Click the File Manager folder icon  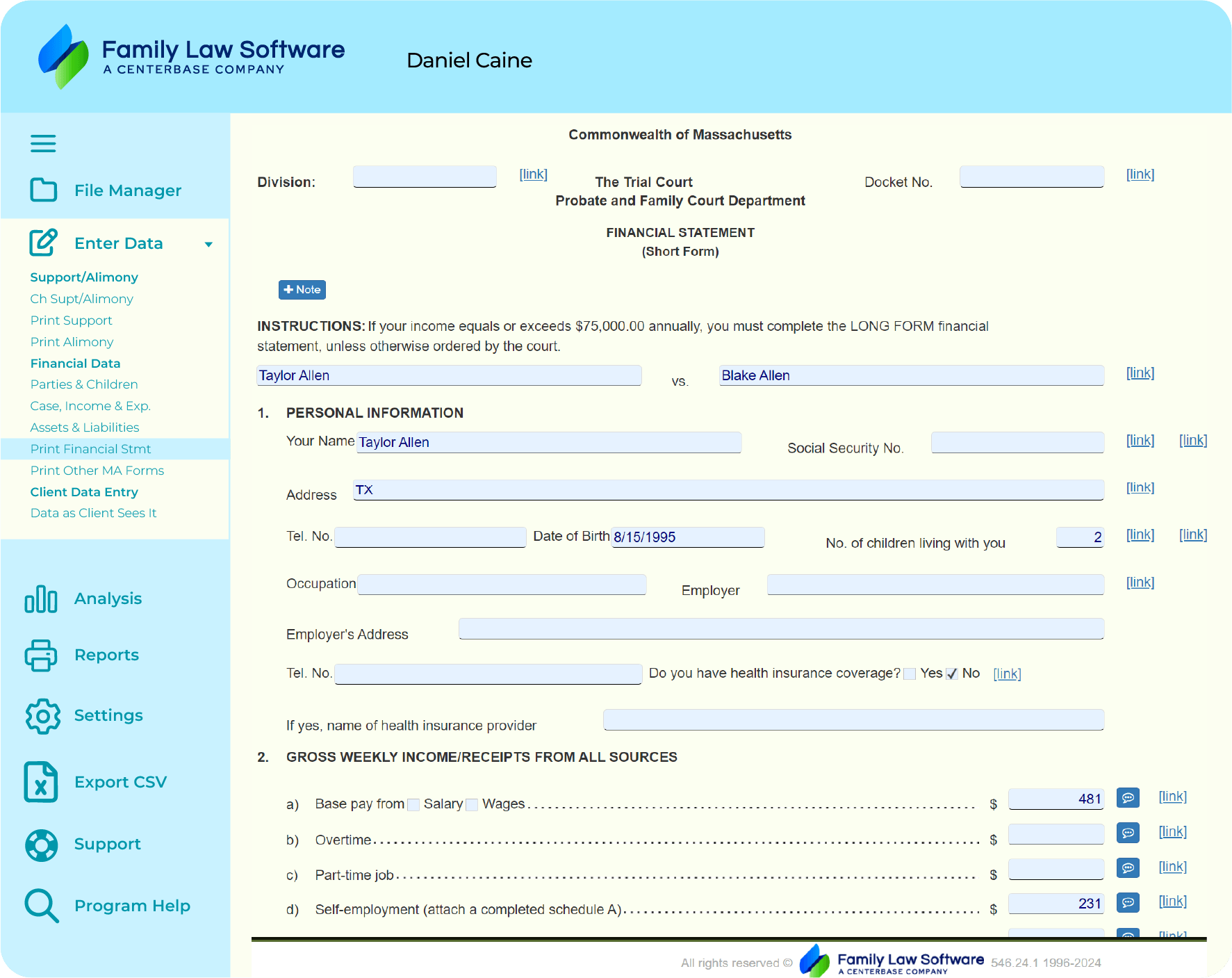click(x=43, y=190)
